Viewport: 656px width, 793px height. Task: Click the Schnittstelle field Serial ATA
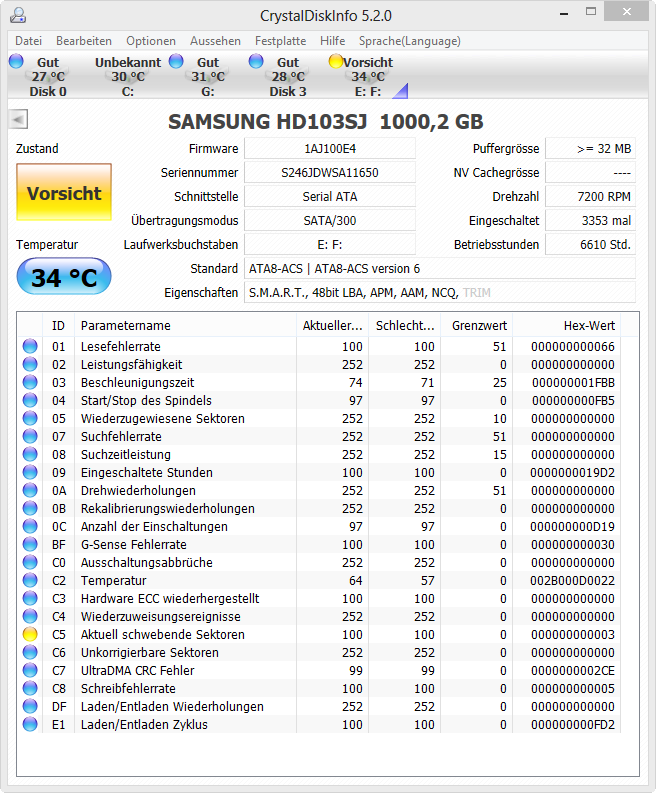(x=330, y=196)
